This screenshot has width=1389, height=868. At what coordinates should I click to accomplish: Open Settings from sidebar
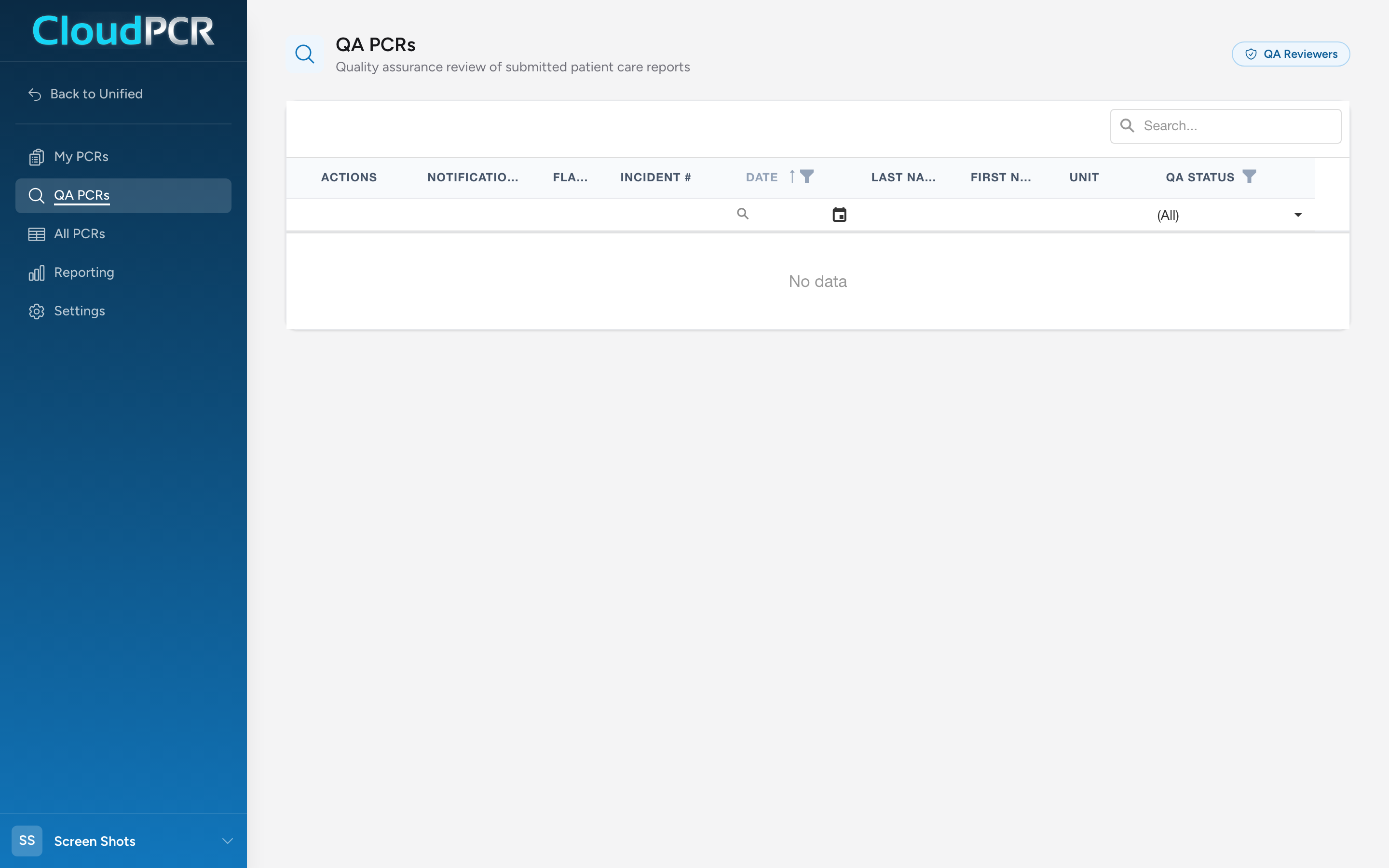pos(123,311)
